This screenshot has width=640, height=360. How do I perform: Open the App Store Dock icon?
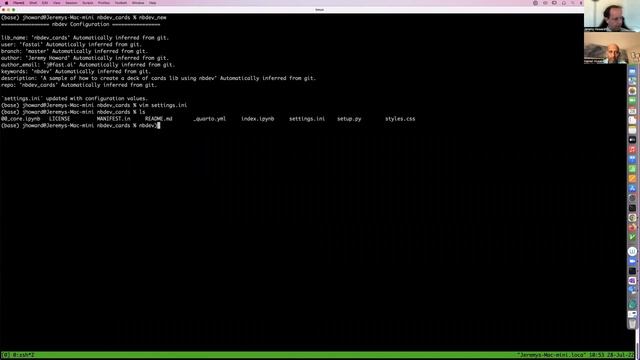coord(632,188)
